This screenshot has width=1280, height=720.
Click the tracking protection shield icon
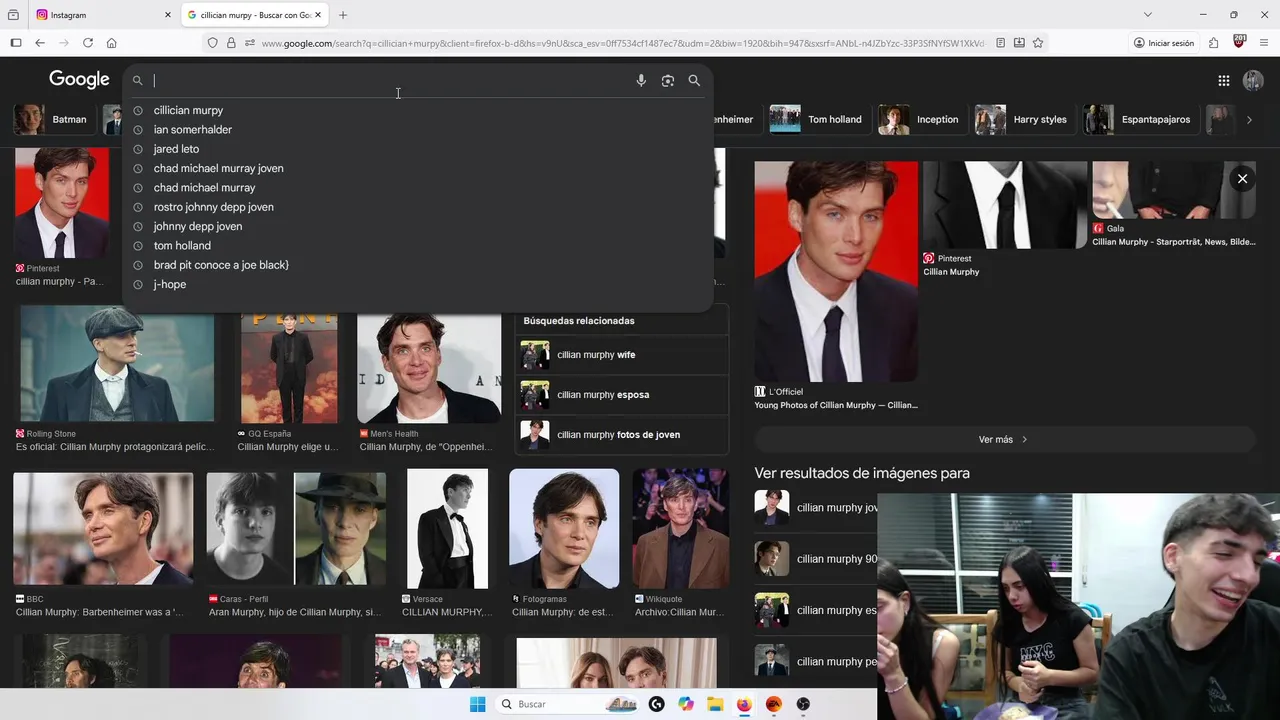point(212,43)
